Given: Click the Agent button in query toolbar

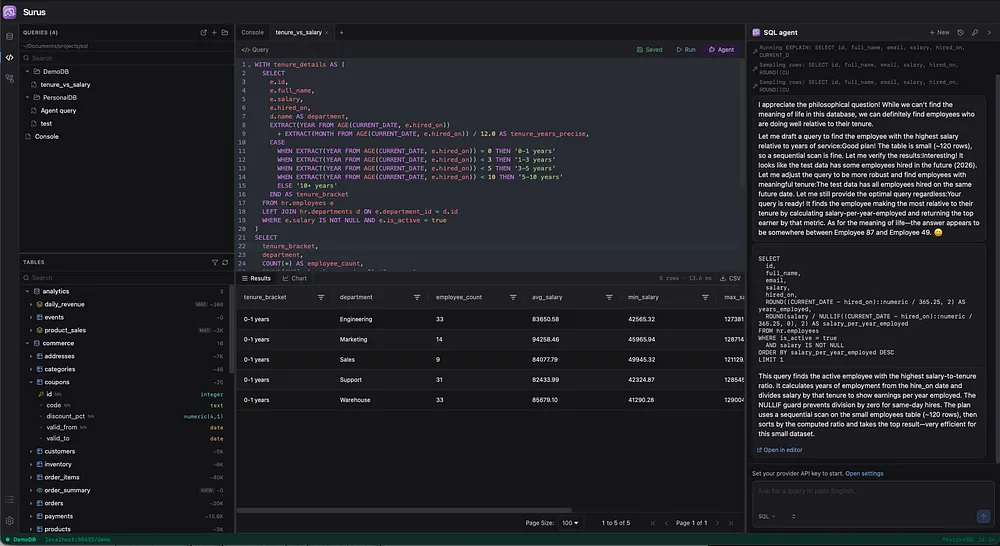Looking at the screenshot, I should pos(721,50).
